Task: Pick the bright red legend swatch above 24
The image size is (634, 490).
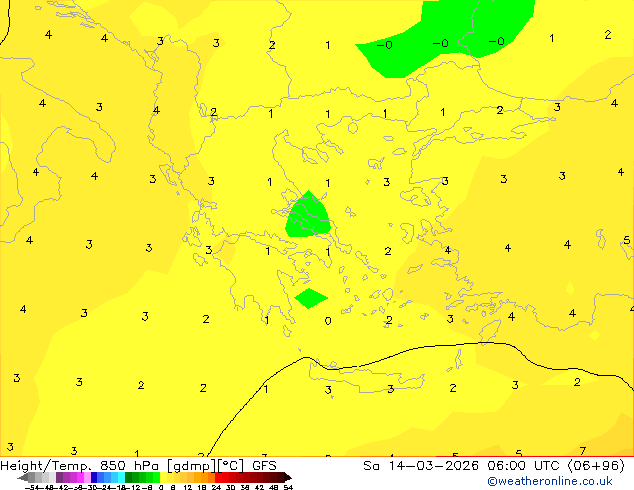Action: click(x=218, y=478)
